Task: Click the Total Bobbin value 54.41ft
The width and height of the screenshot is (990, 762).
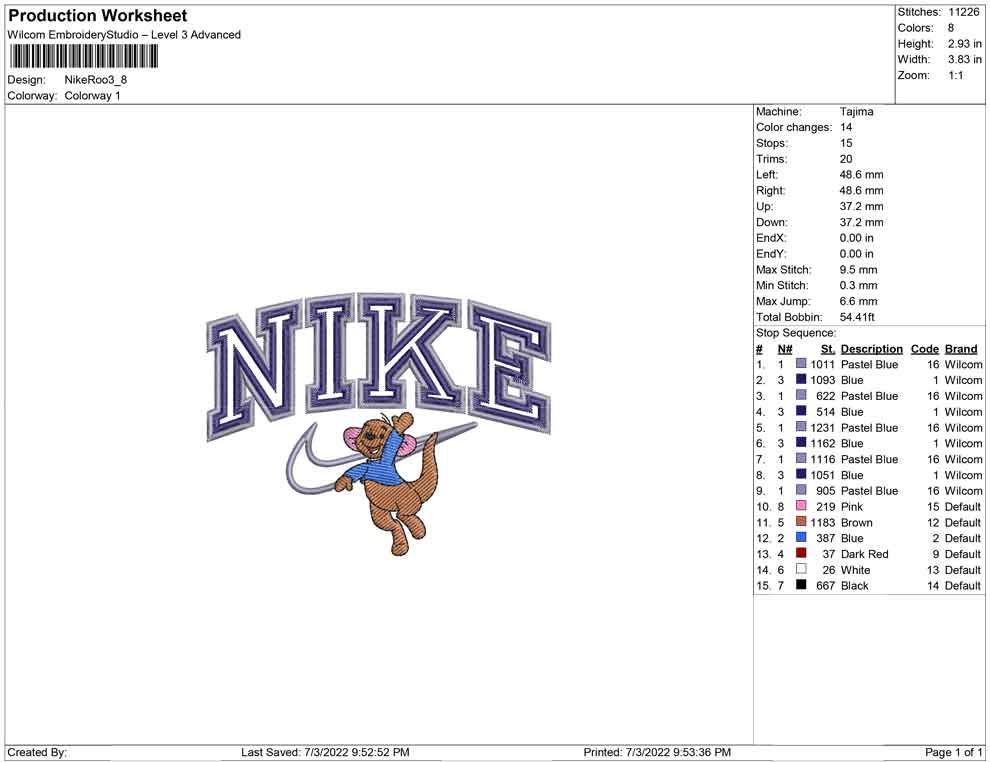Action: (x=857, y=317)
